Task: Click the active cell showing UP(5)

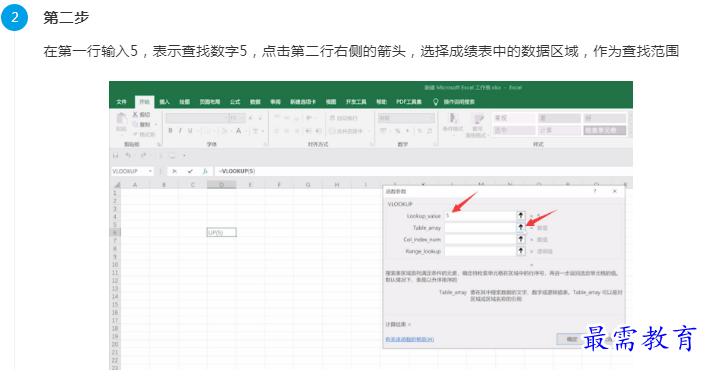Action: [x=222, y=232]
